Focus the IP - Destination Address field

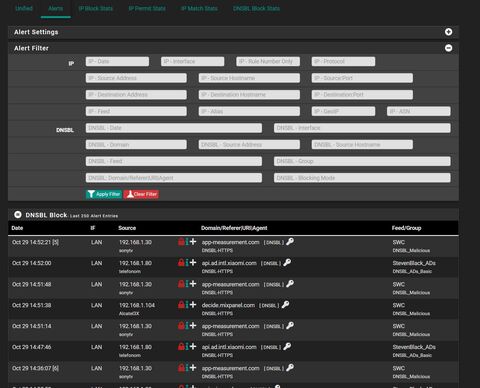click(136, 95)
